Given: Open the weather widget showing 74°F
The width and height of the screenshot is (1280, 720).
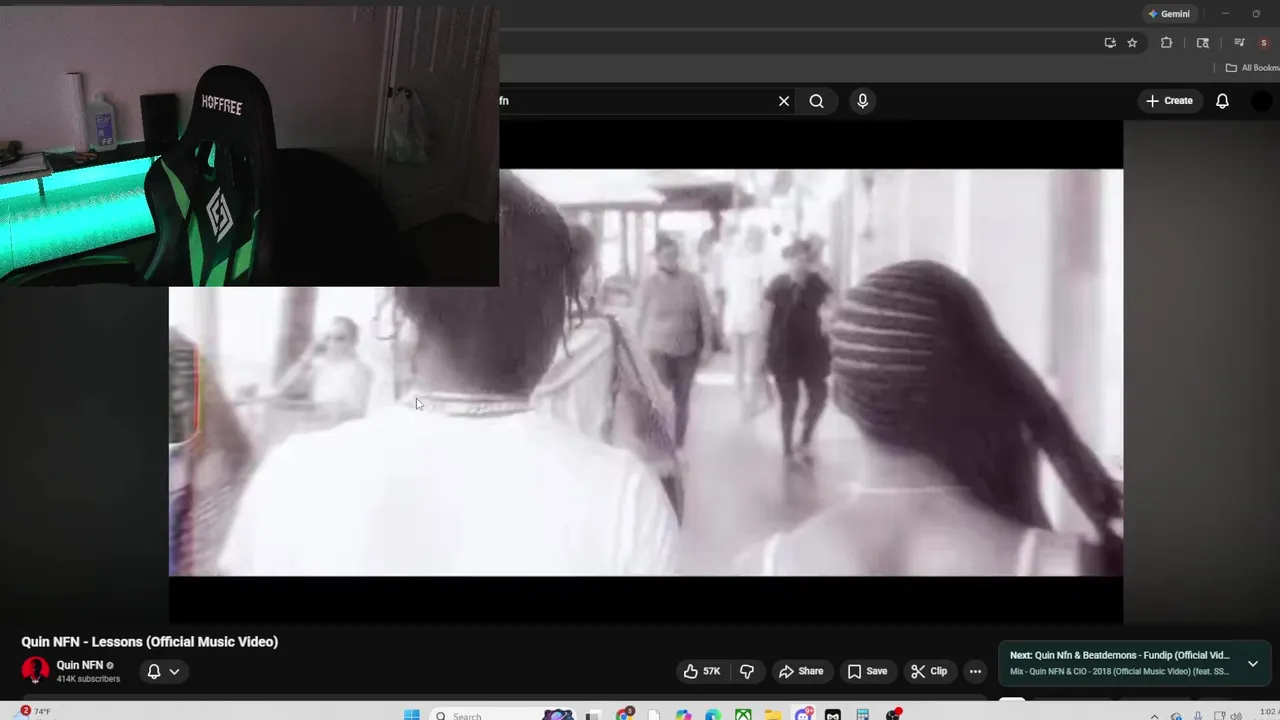Looking at the screenshot, I should click(x=36, y=712).
